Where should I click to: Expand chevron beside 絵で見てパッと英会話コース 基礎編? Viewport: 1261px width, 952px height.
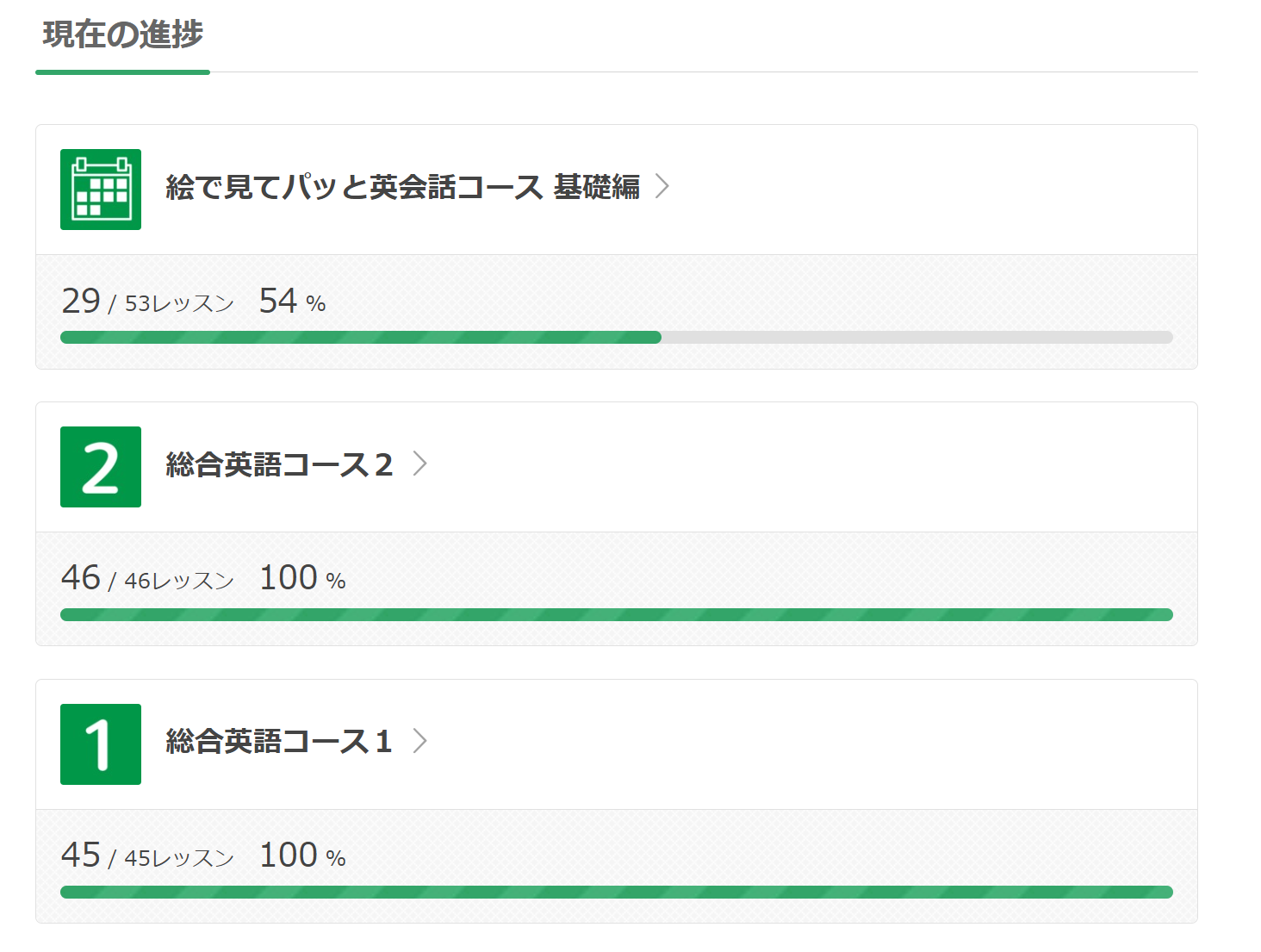[x=662, y=186]
